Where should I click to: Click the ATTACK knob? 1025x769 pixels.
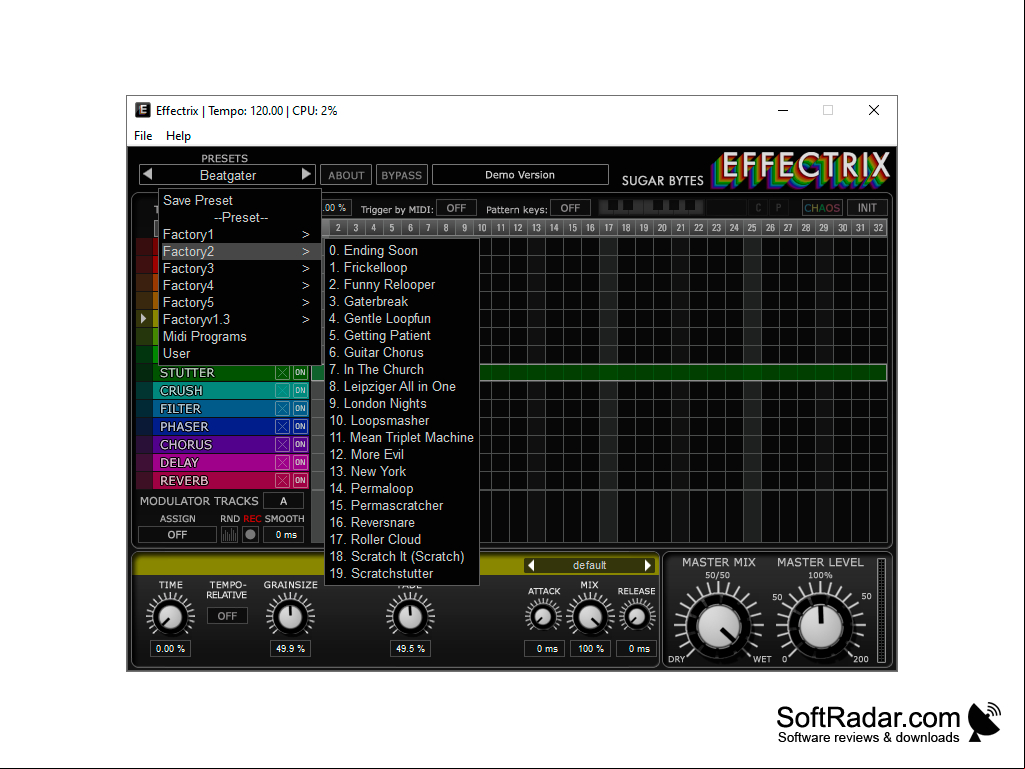click(543, 616)
